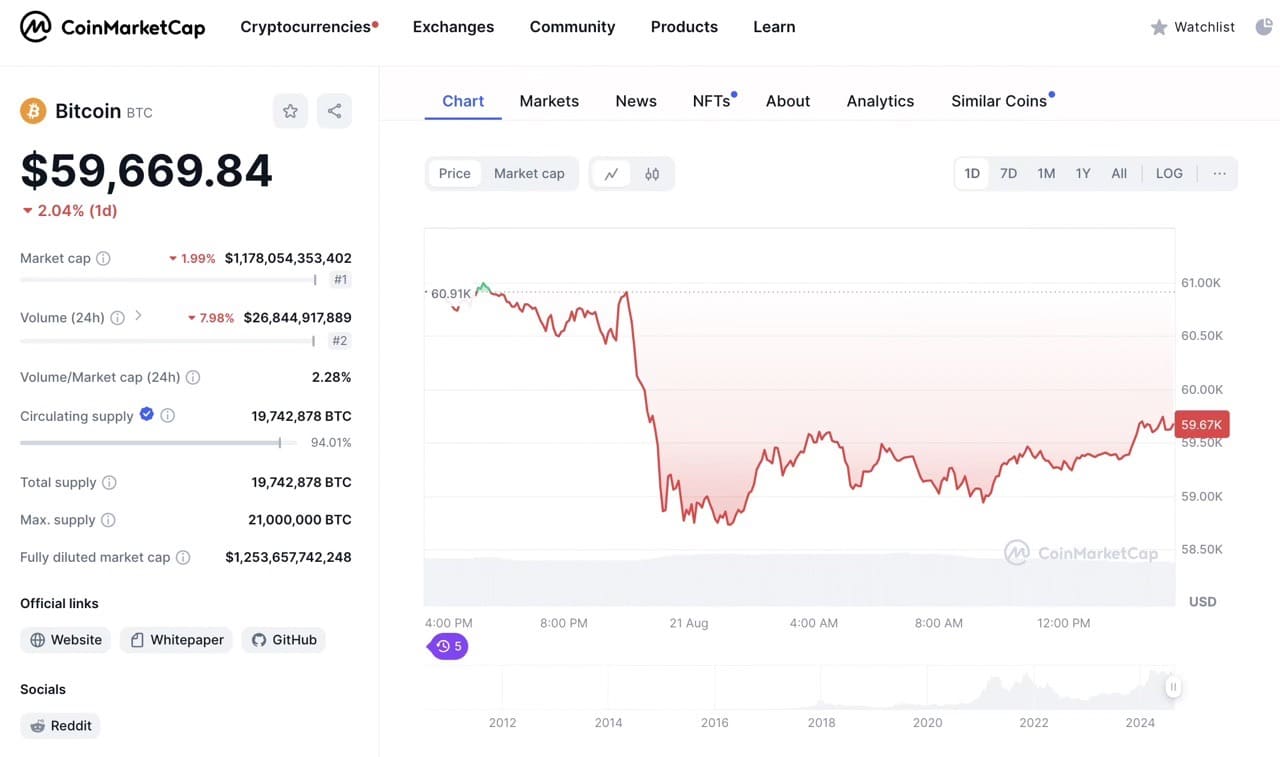Click the purple price alerts badge

(x=447, y=646)
